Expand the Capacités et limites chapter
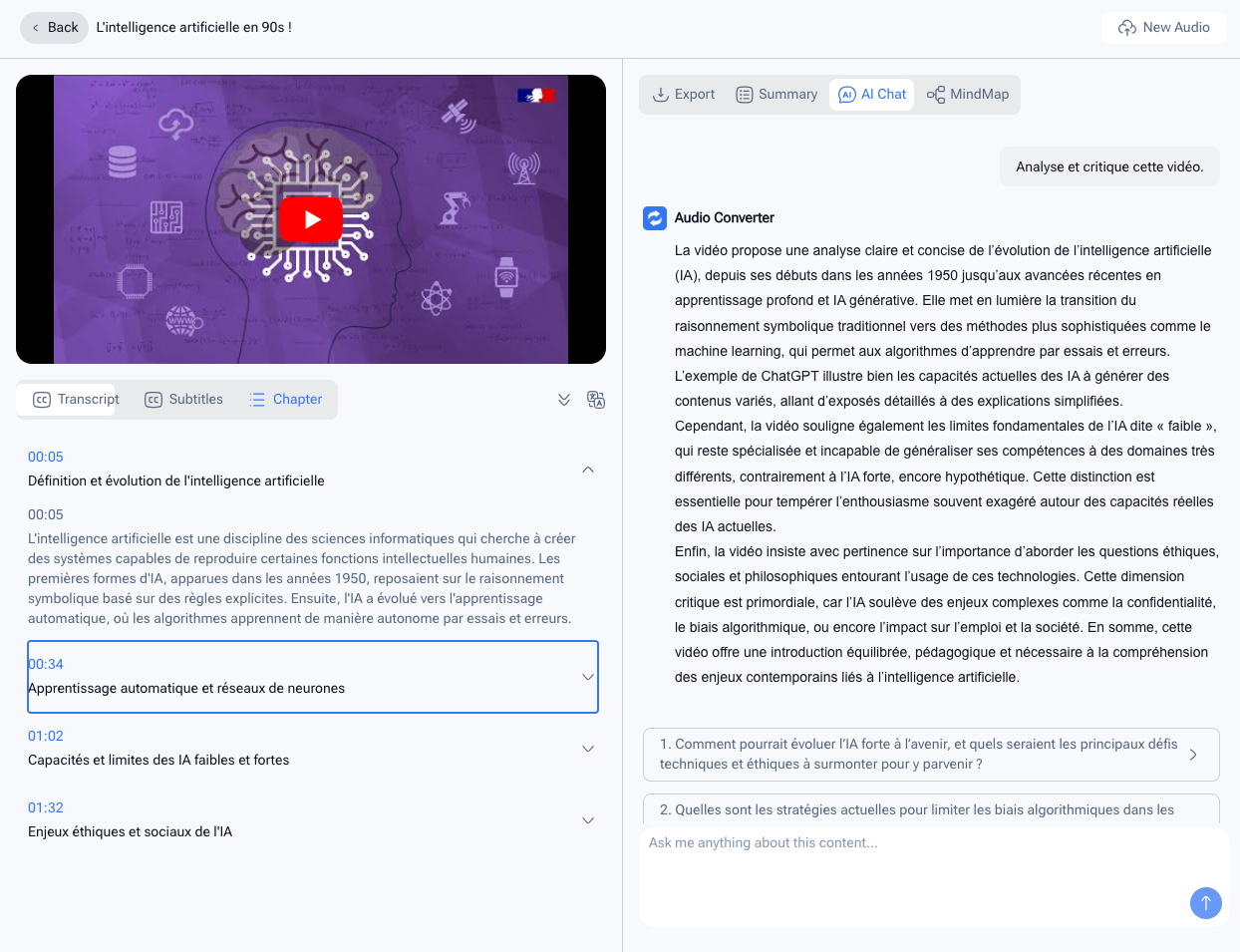 588,749
